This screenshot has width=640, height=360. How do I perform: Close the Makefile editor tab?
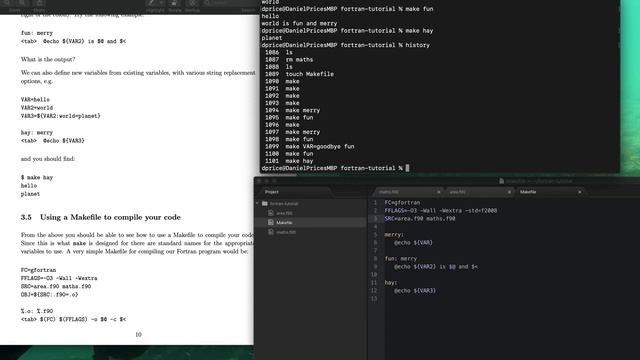(580, 192)
